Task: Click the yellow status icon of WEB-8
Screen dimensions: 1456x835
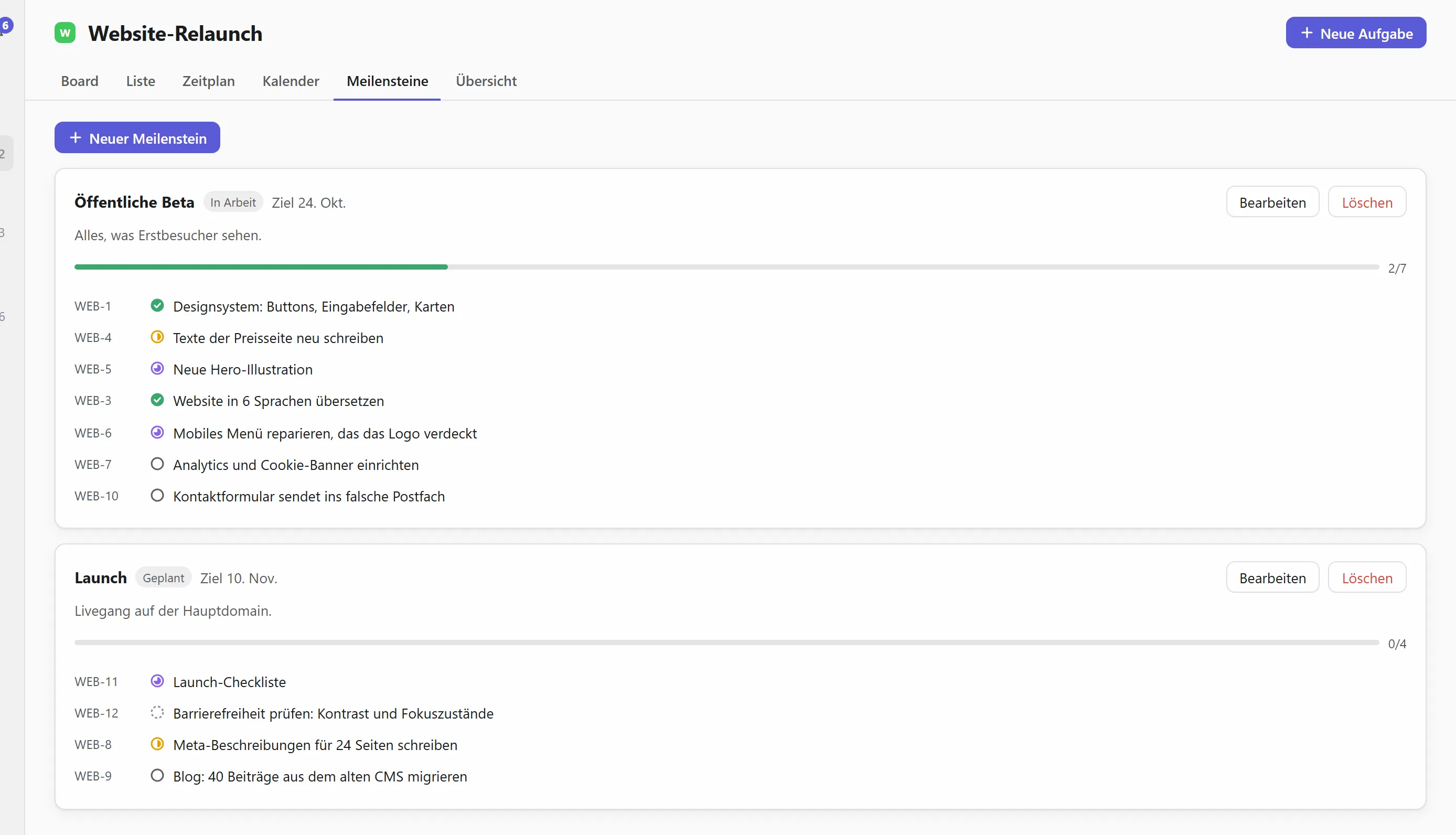Action: coord(157,744)
